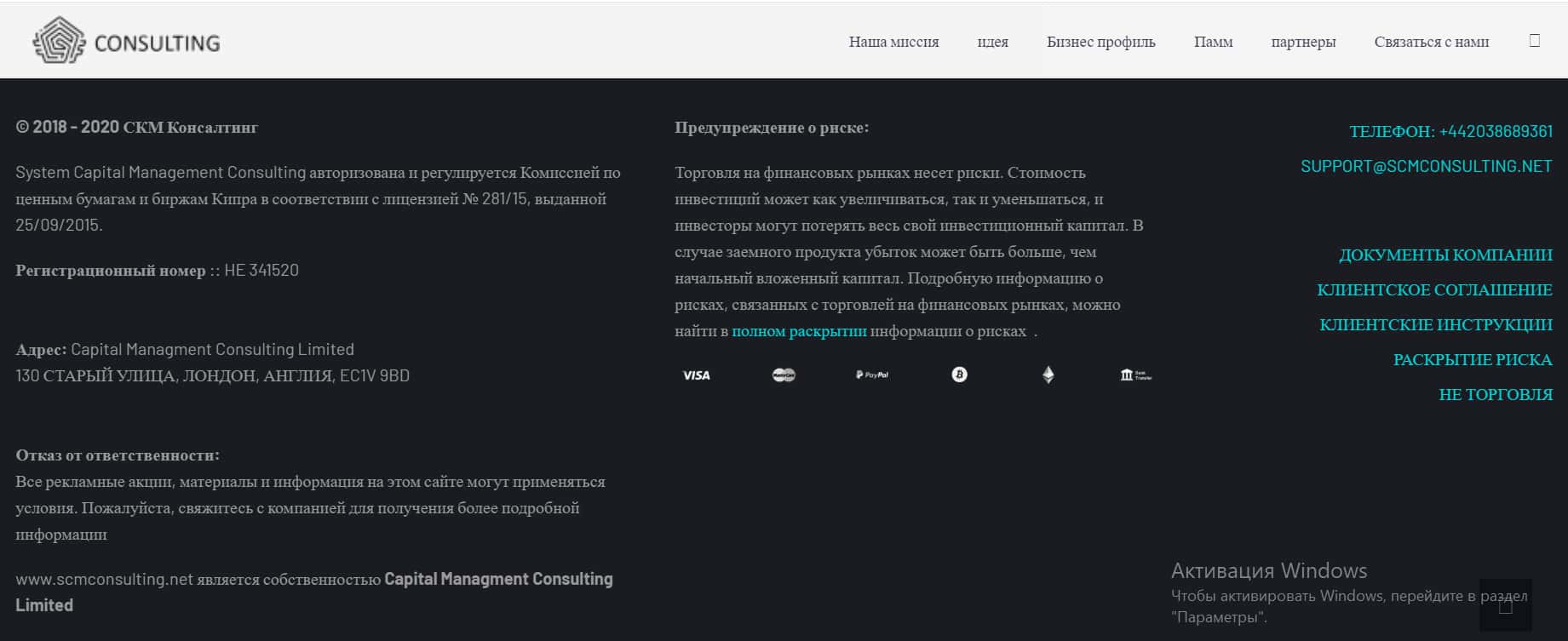Click the SCM Consulting logo

point(126,41)
